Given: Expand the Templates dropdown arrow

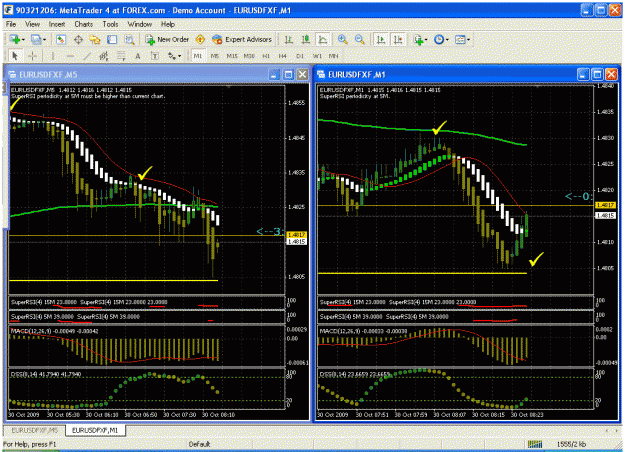Looking at the screenshot, I should 468,40.
